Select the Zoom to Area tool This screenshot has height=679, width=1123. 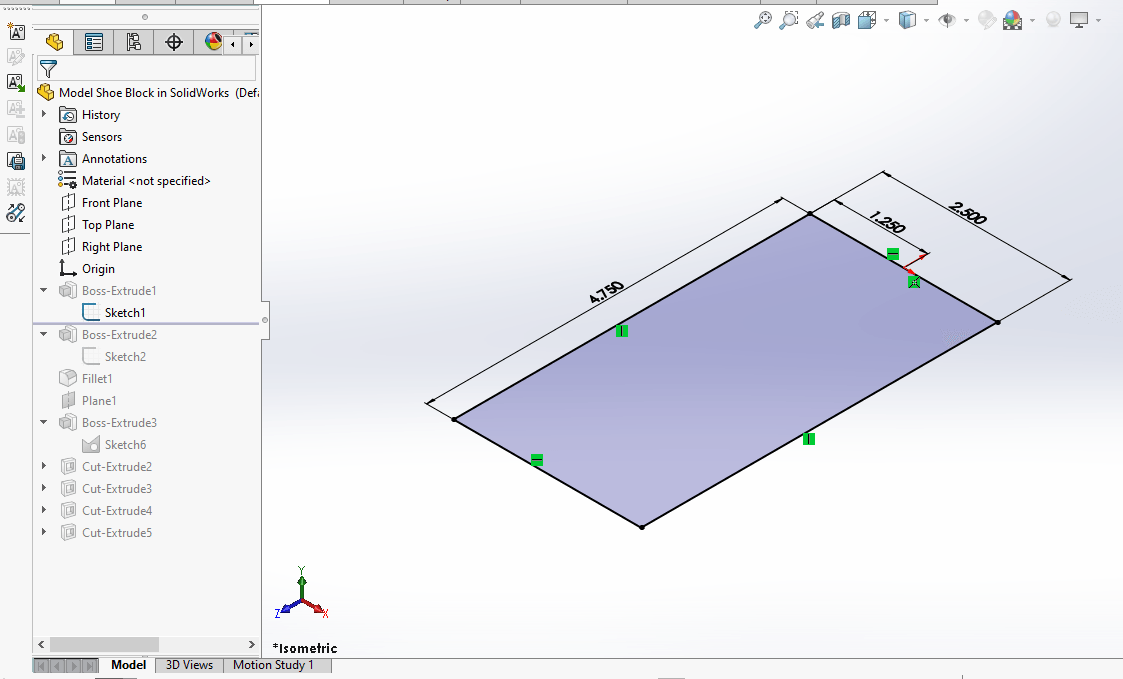click(789, 20)
